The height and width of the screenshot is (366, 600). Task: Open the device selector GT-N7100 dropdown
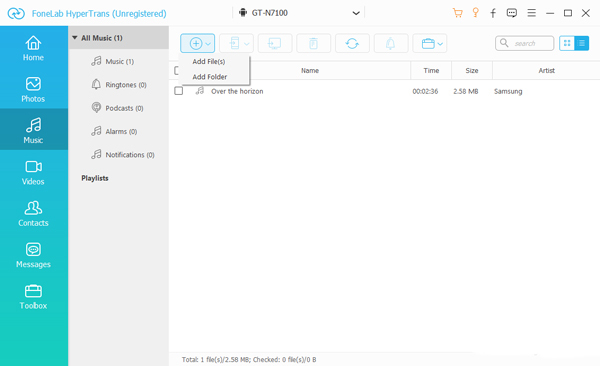click(299, 13)
